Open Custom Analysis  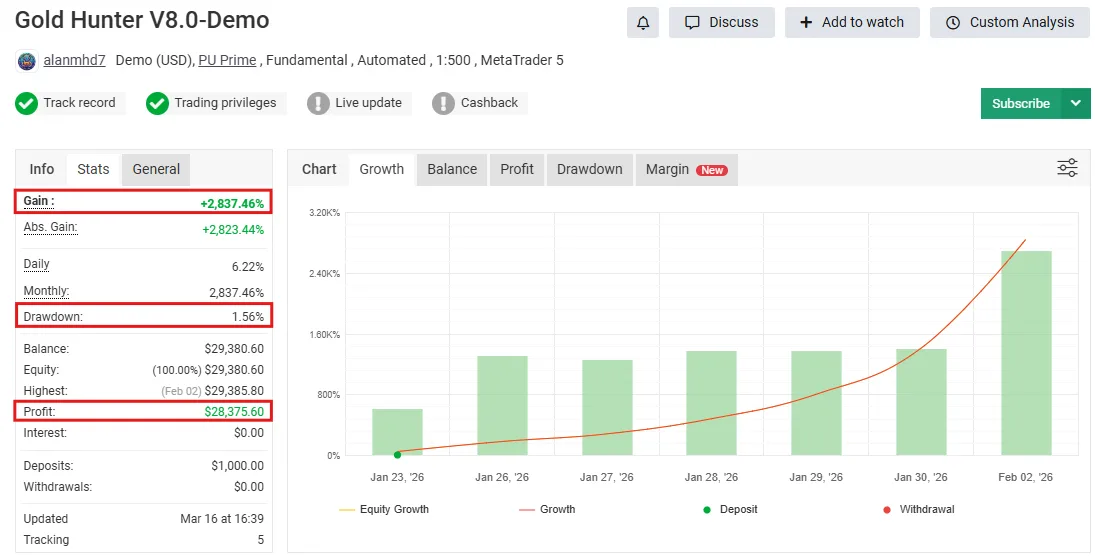coord(1010,22)
